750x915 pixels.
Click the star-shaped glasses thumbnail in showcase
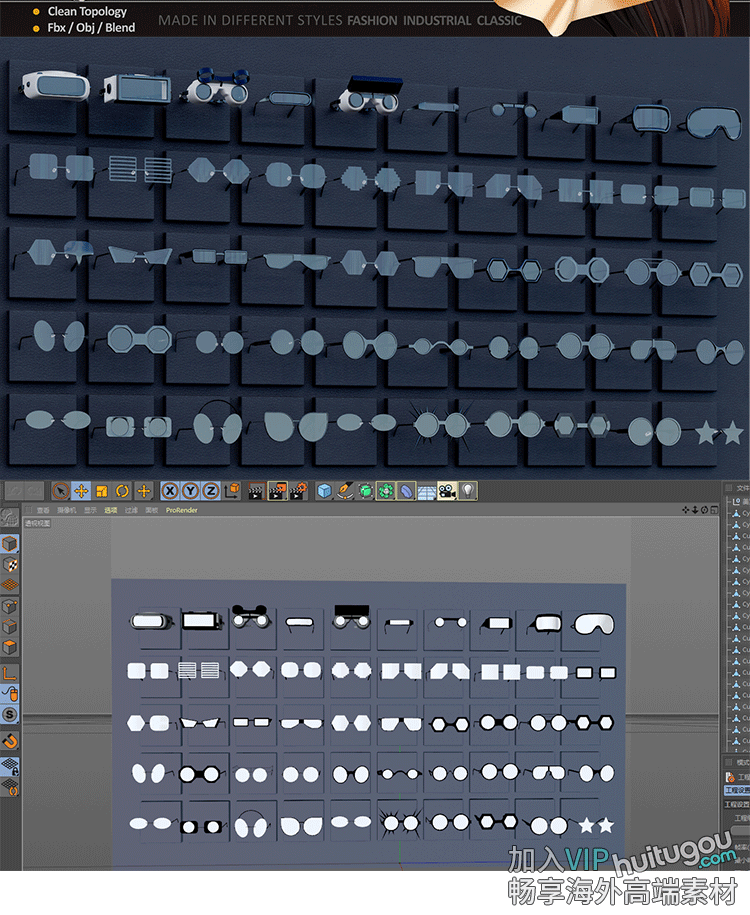click(x=719, y=433)
